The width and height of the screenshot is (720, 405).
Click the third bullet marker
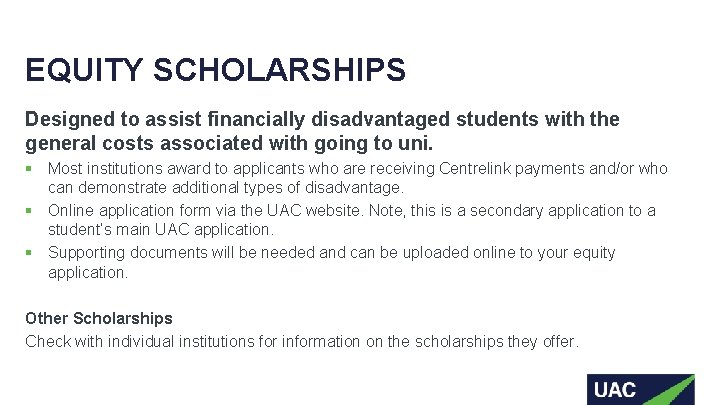pyautogui.click(x=30, y=253)
